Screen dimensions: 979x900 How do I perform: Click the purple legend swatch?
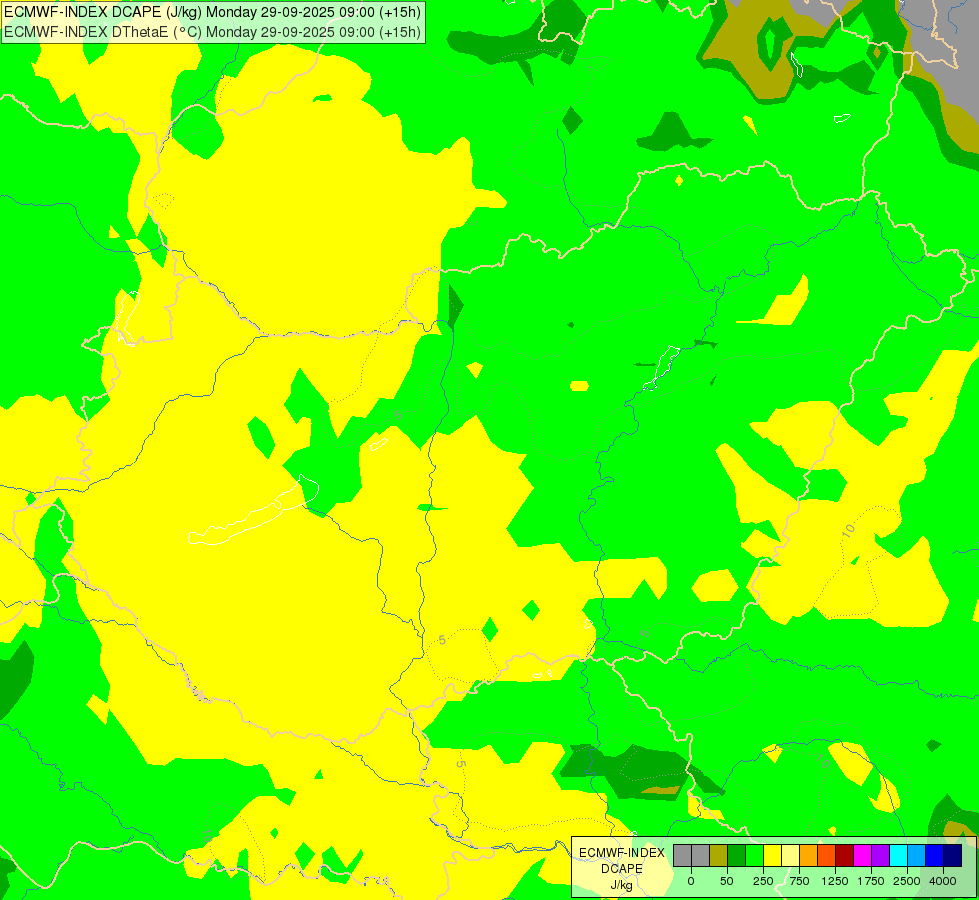[x=880, y=855]
